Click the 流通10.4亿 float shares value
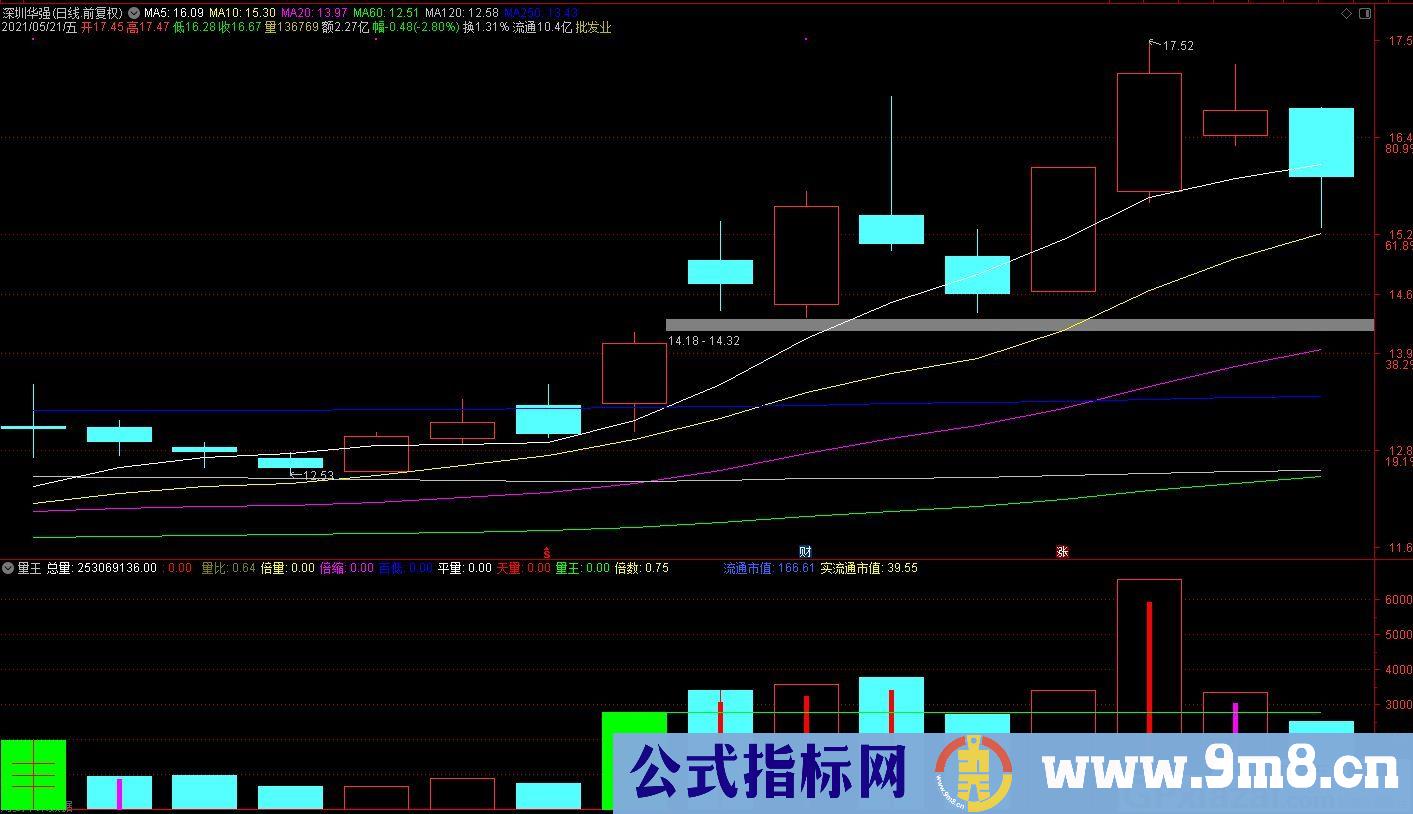Screen dimensions: 1413x814 pyautogui.click(x=542, y=28)
